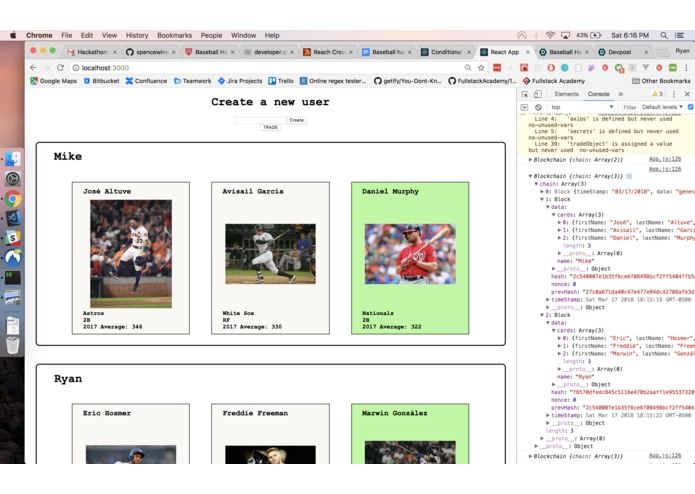This screenshot has width=695, height=494.
Task: Collapse the chain: Array(3) node
Action: (x=536, y=184)
